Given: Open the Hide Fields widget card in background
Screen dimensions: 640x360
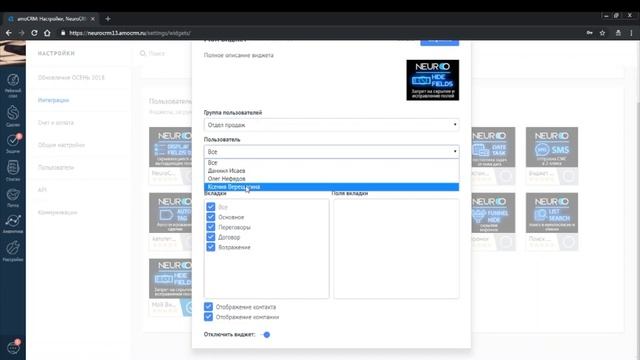Looking at the screenshot, I should pyautogui.click(x=170, y=287).
